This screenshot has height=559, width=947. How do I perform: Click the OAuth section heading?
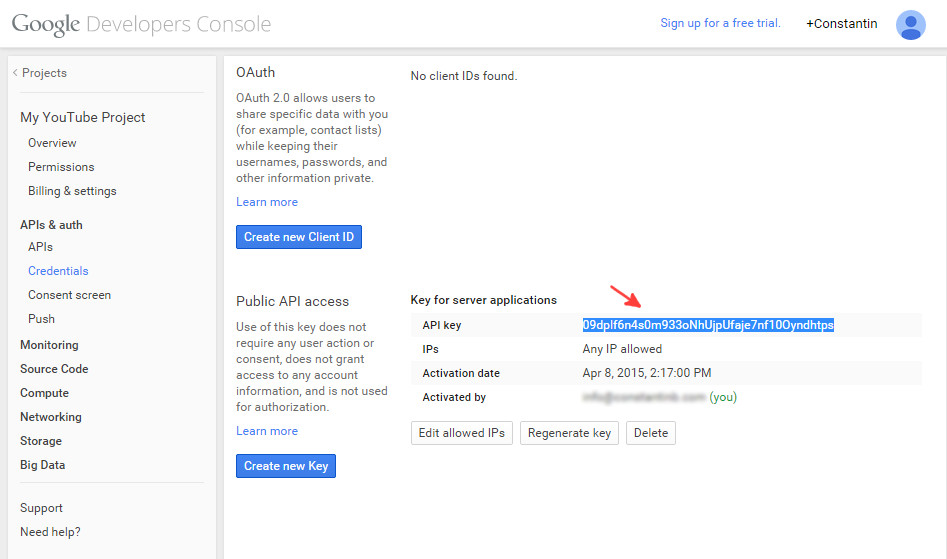255,72
